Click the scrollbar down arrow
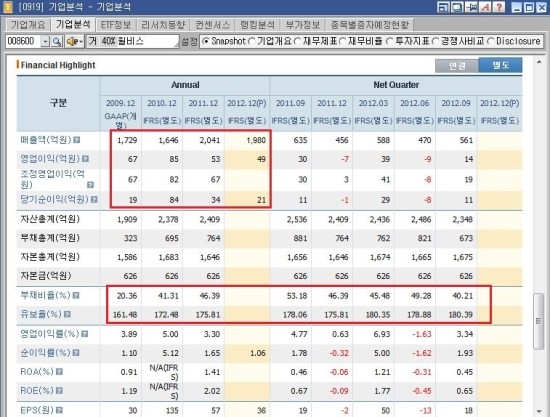This screenshot has width=550, height=417. click(x=538, y=411)
